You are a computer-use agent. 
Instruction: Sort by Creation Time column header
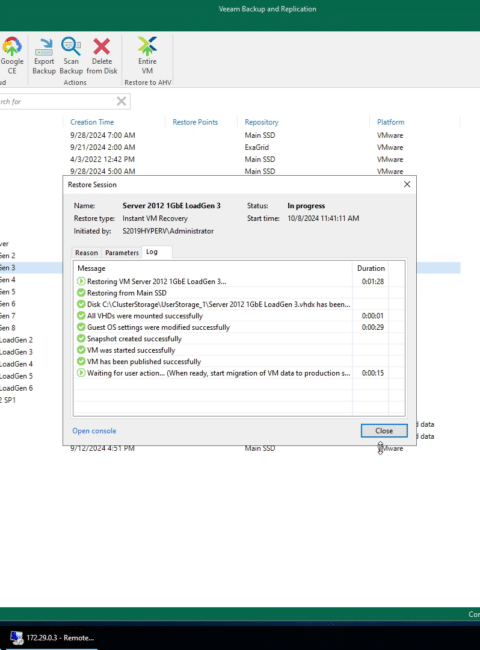[x=92, y=122]
